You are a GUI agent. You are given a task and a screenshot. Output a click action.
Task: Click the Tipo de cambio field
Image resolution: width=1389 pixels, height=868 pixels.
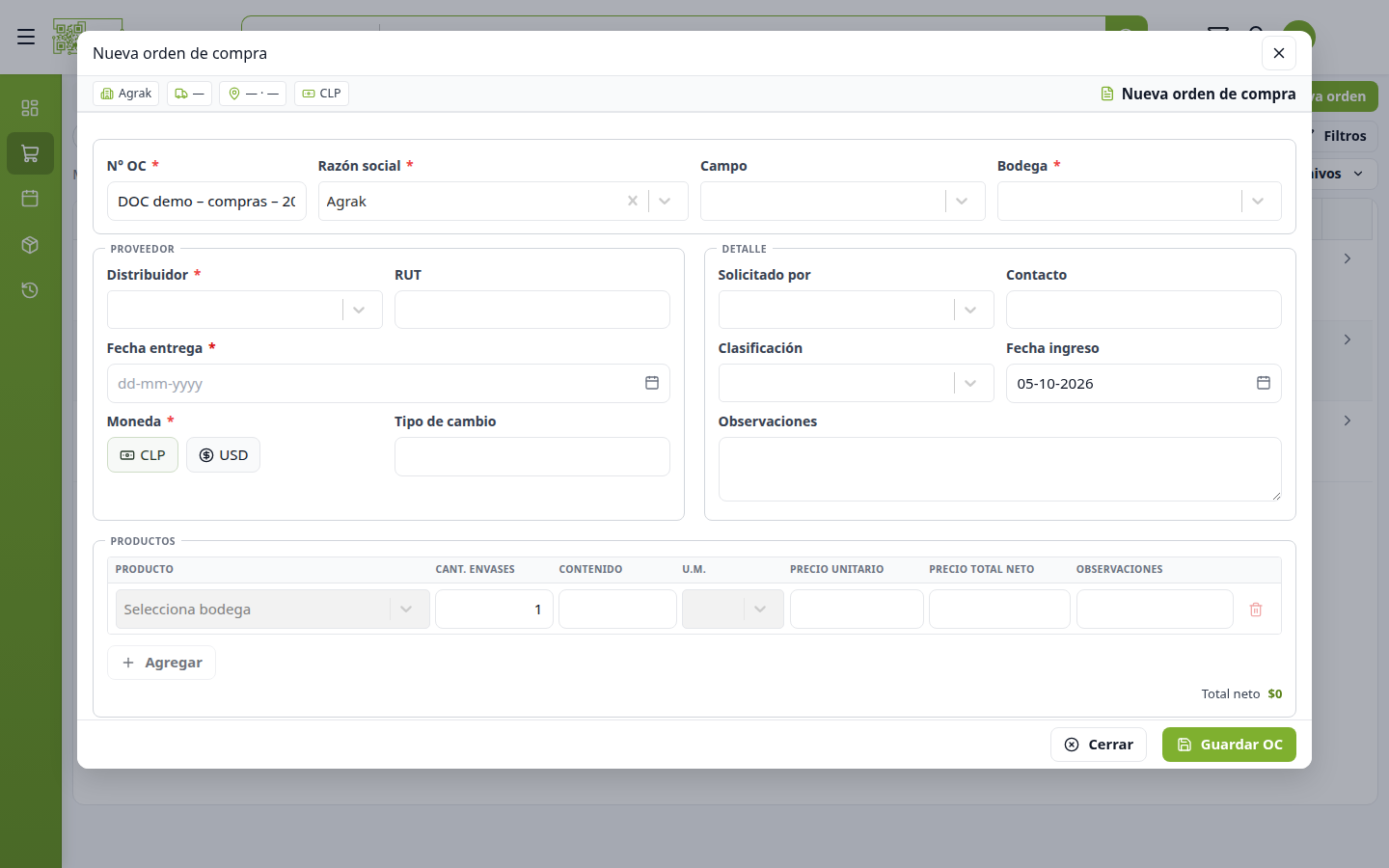tap(532, 457)
